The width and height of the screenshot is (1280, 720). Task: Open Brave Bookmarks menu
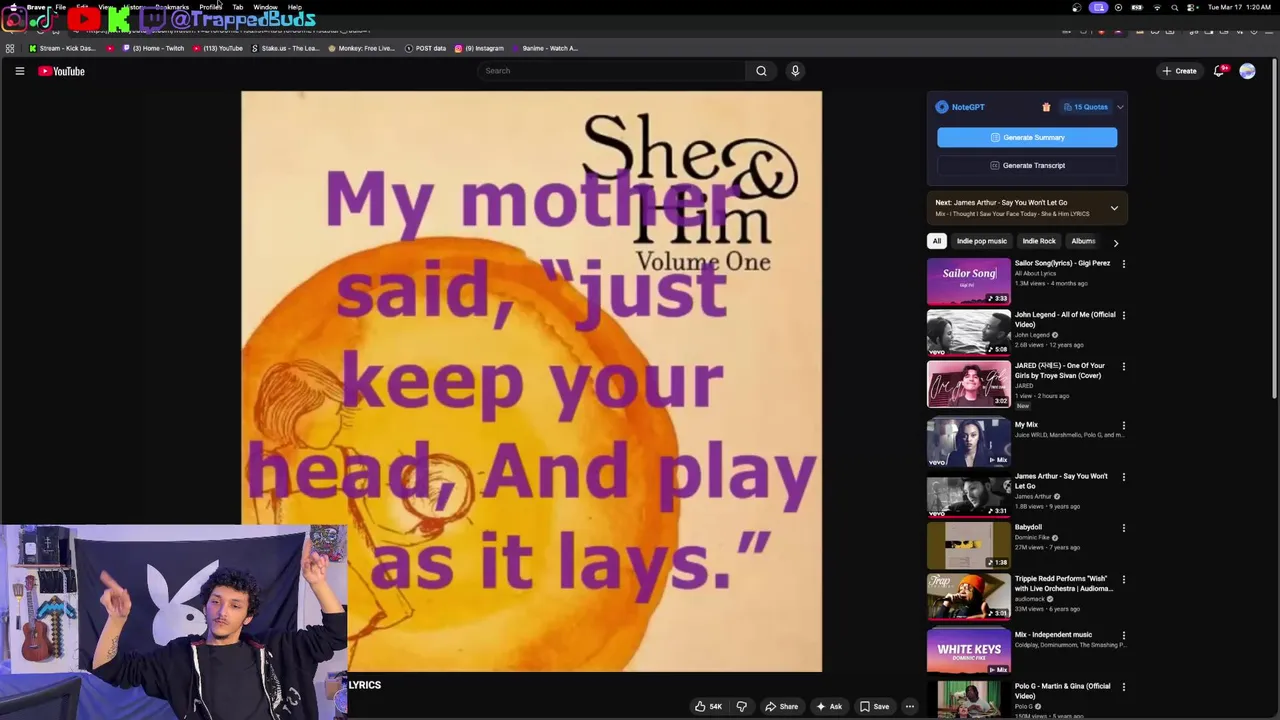click(172, 7)
